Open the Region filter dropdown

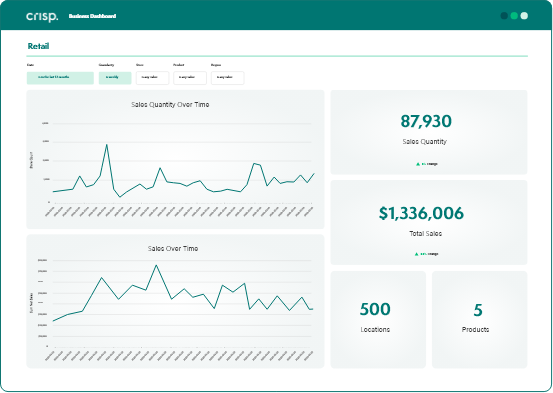pyautogui.click(x=227, y=78)
